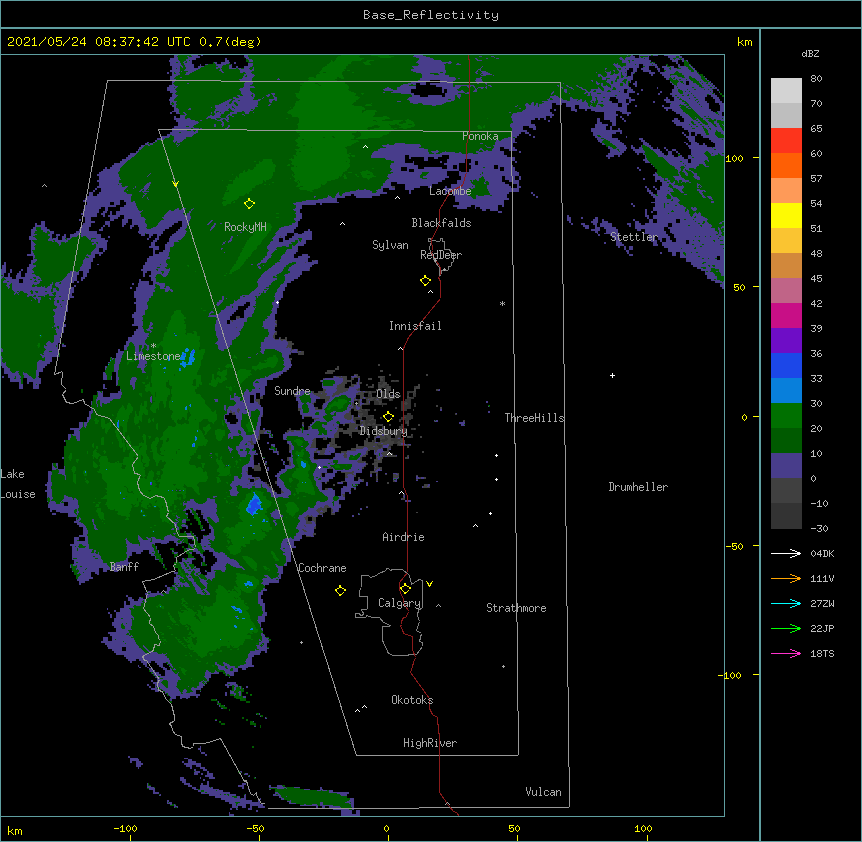Screen dimensions: 862x842
Task: Click the asterisk marker above Limestone label
Action: click(x=153, y=346)
